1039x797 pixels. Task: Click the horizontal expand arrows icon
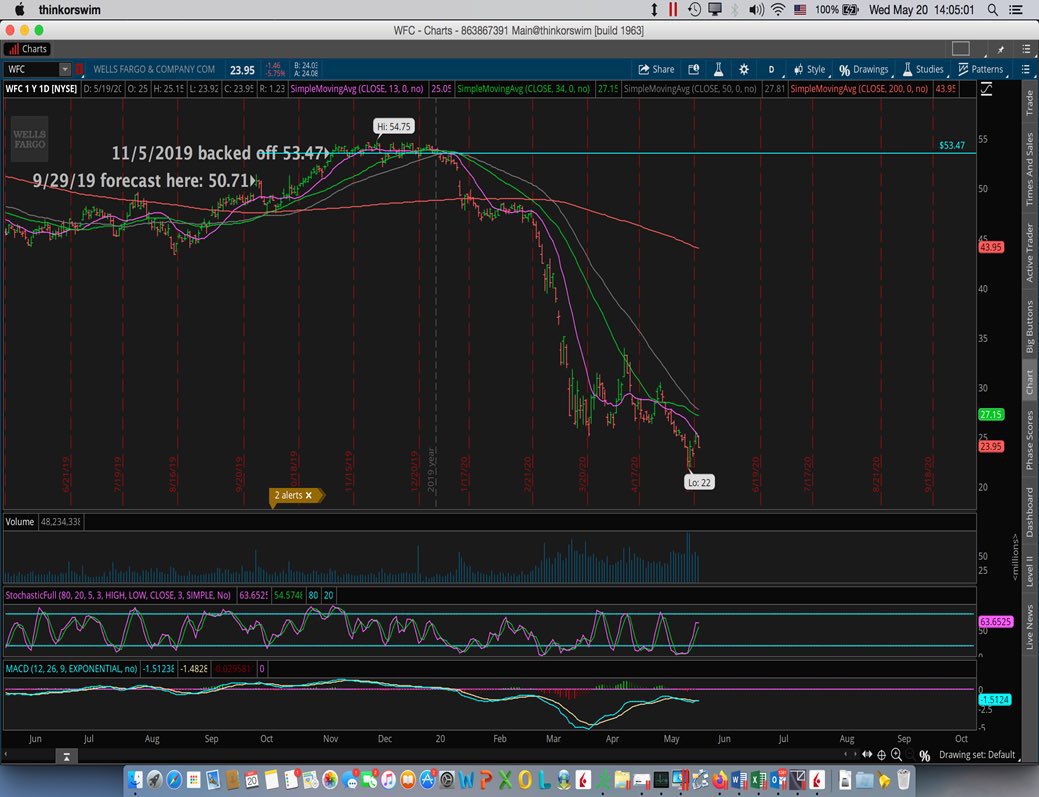[867, 755]
